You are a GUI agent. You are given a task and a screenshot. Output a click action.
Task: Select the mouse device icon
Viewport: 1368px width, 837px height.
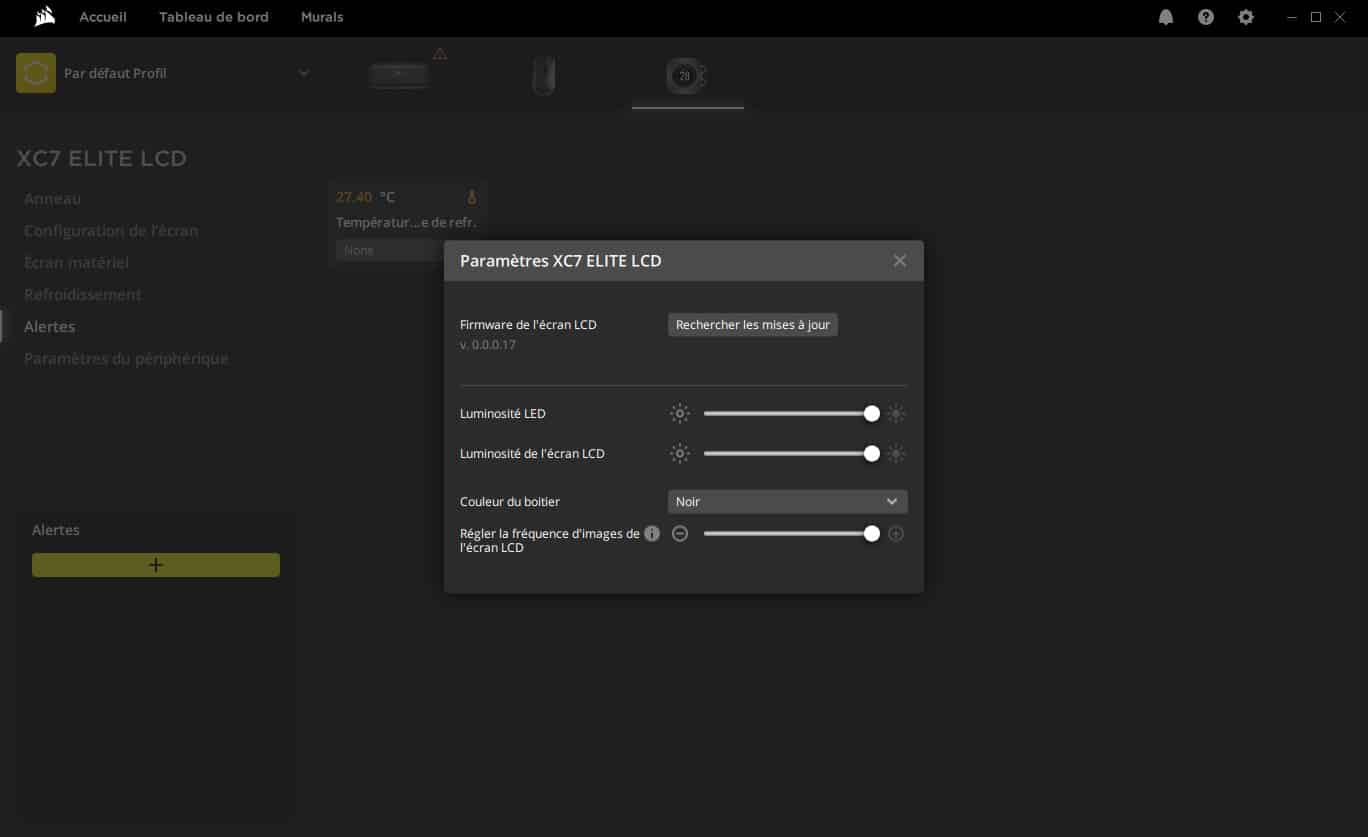(x=543, y=76)
